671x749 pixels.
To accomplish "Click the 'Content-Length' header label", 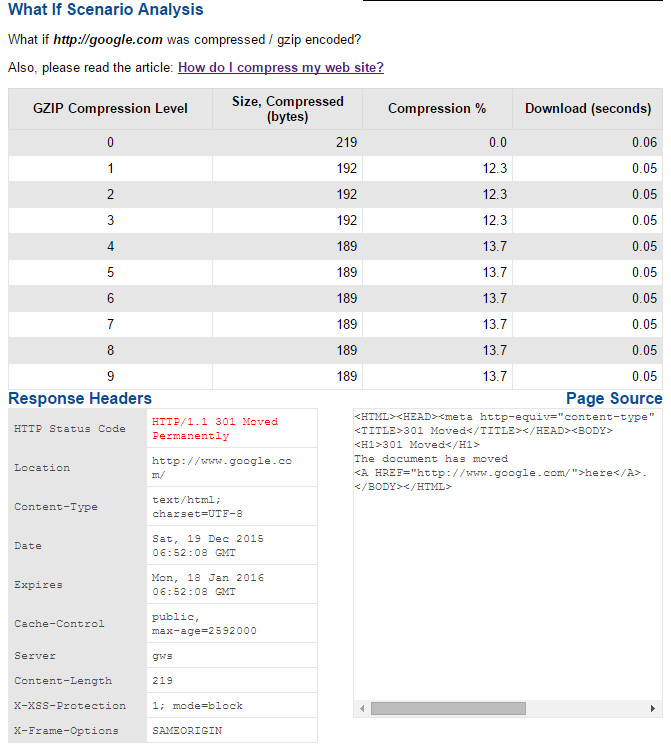I will click(63, 681).
